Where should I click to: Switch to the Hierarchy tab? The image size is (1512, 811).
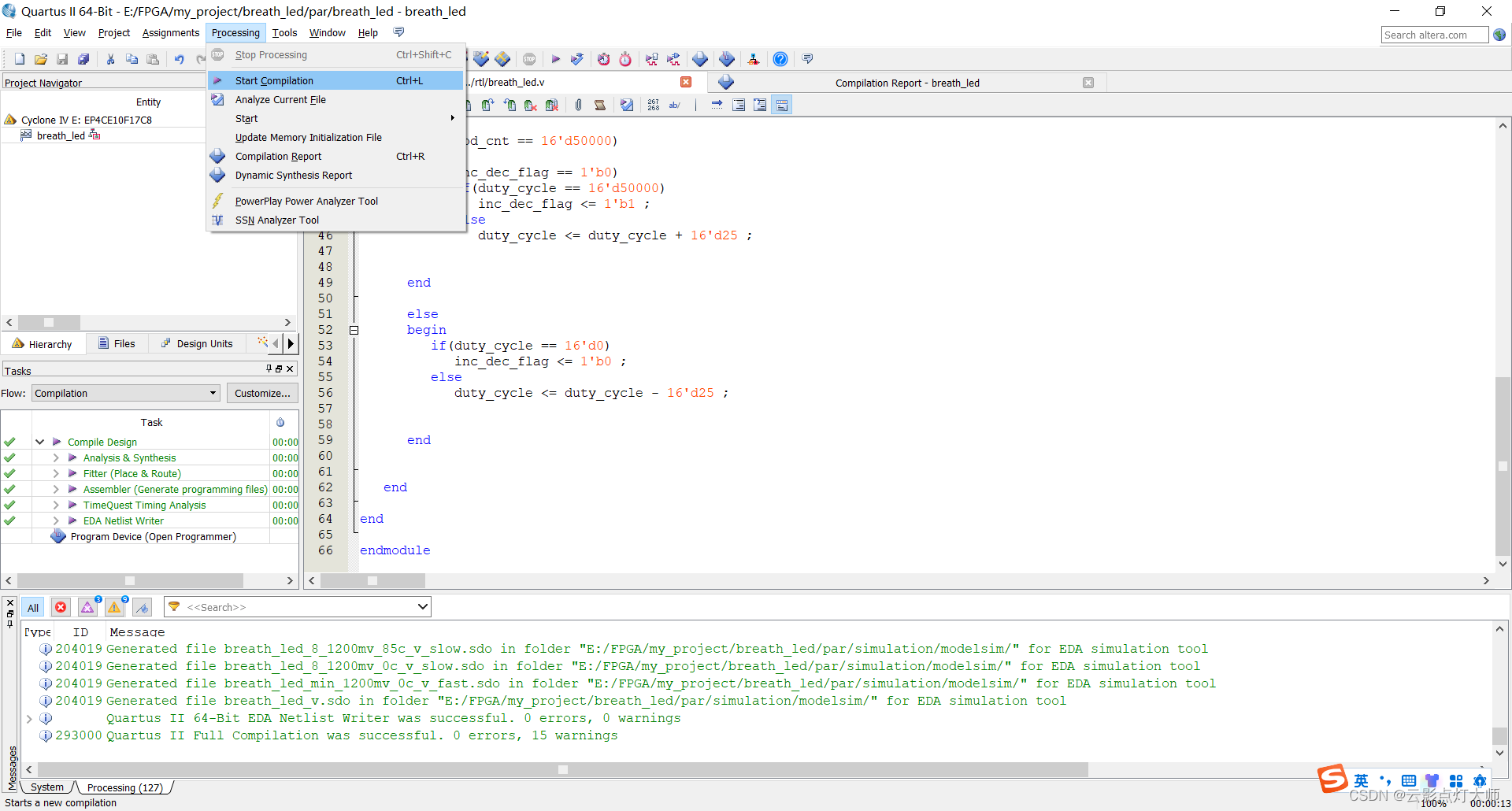pos(43,344)
